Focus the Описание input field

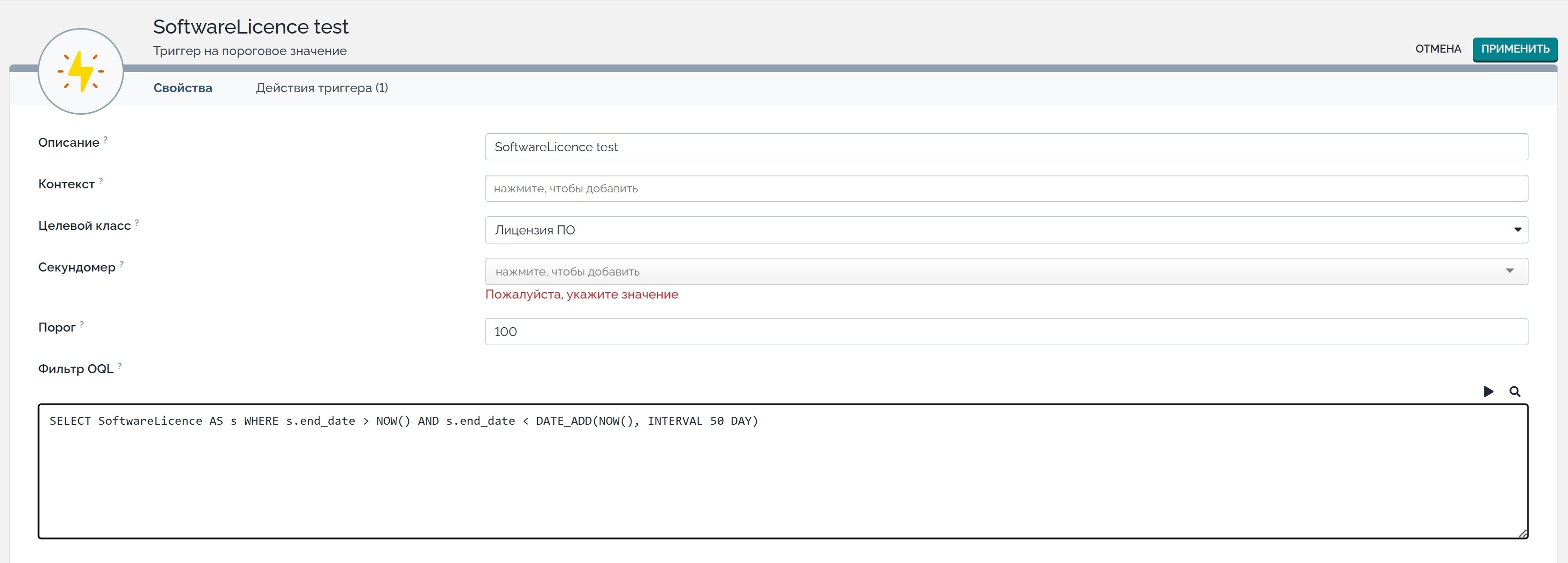tap(1006, 147)
